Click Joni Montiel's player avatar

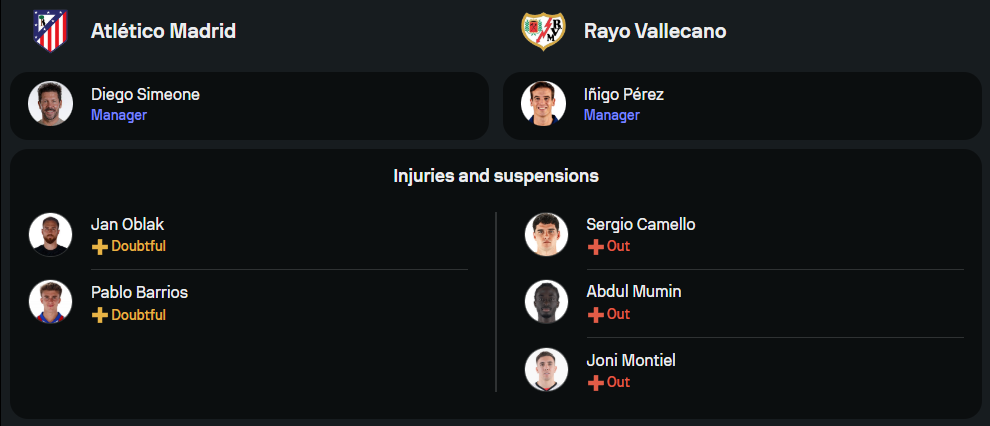(x=546, y=370)
